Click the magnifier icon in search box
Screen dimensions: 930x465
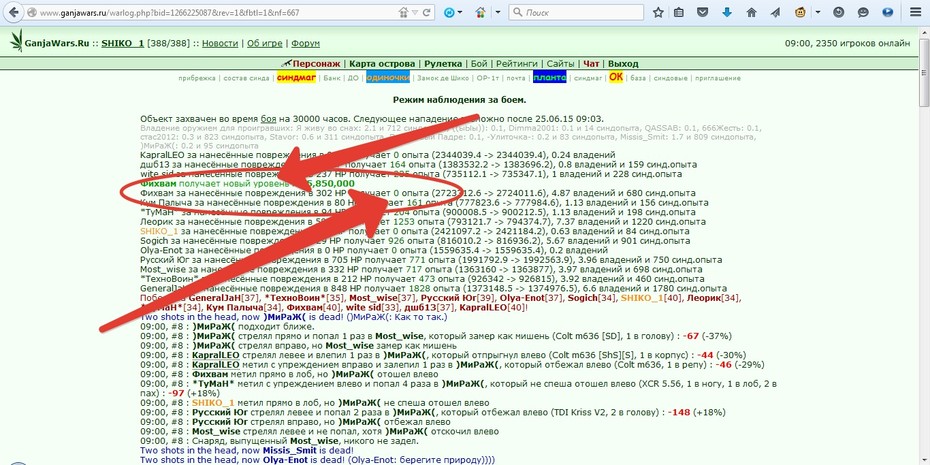click(517, 12)
